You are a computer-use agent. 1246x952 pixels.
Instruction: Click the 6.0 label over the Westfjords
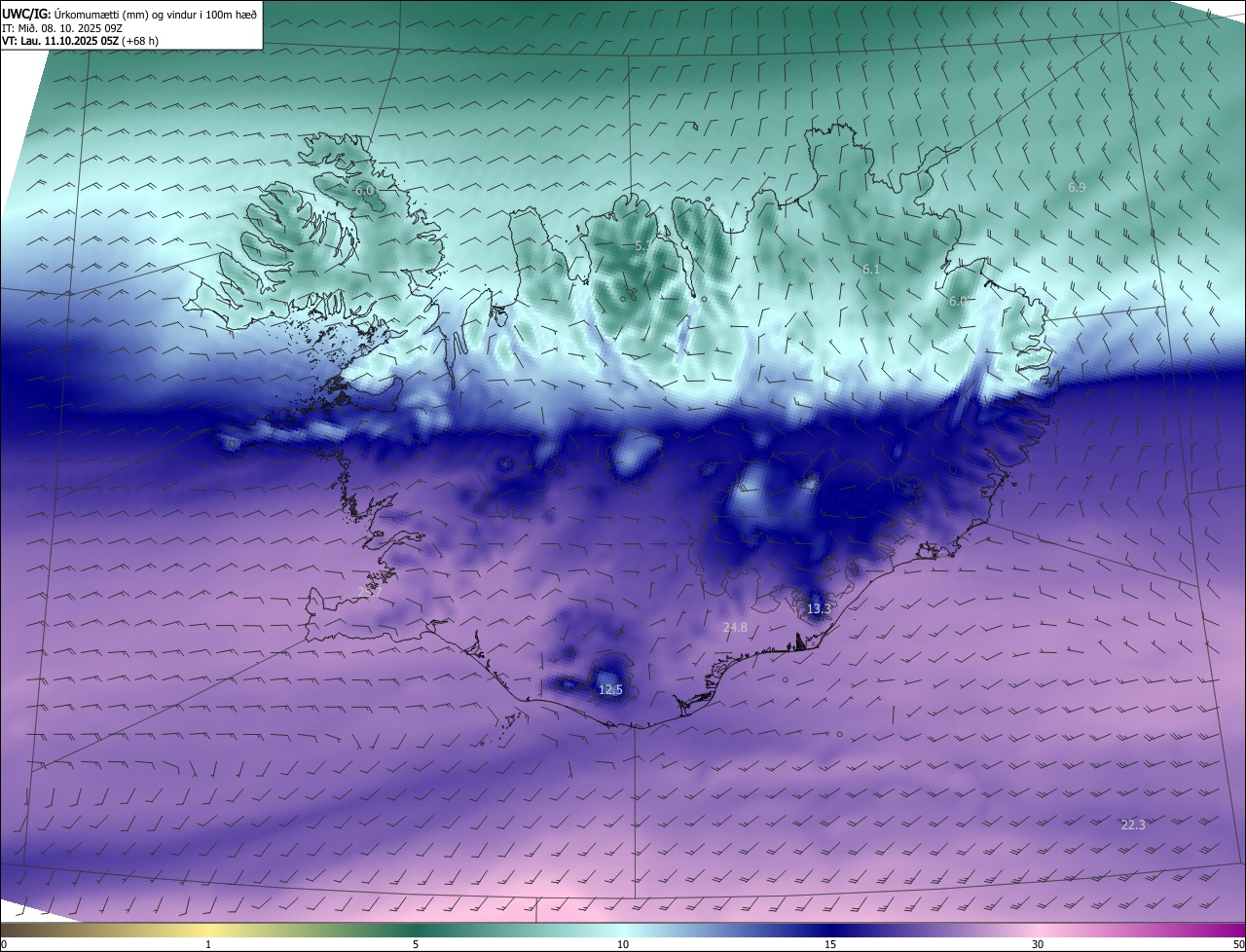click(364, 191)
